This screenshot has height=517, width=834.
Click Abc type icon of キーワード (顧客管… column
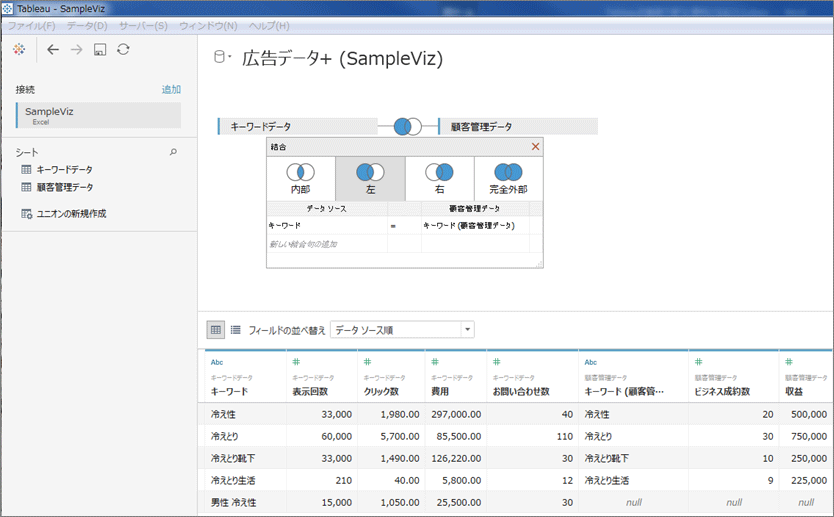pyautogui.click(x=590, y=362)
